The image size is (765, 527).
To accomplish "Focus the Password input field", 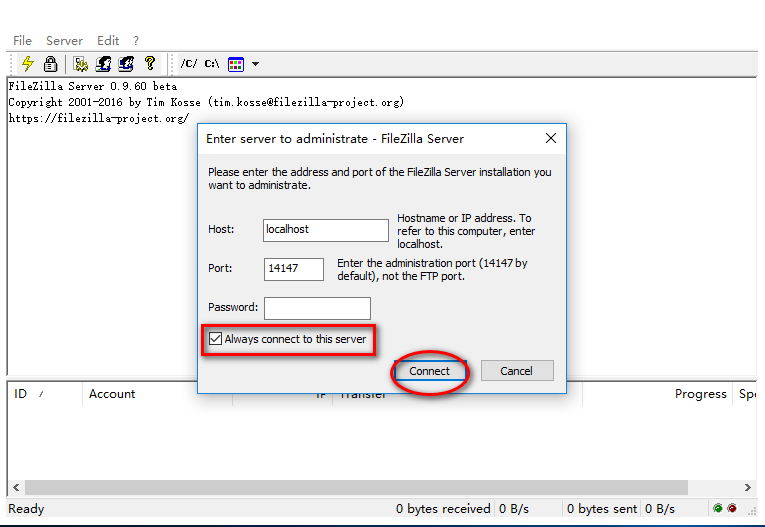I will click(317, 308).
